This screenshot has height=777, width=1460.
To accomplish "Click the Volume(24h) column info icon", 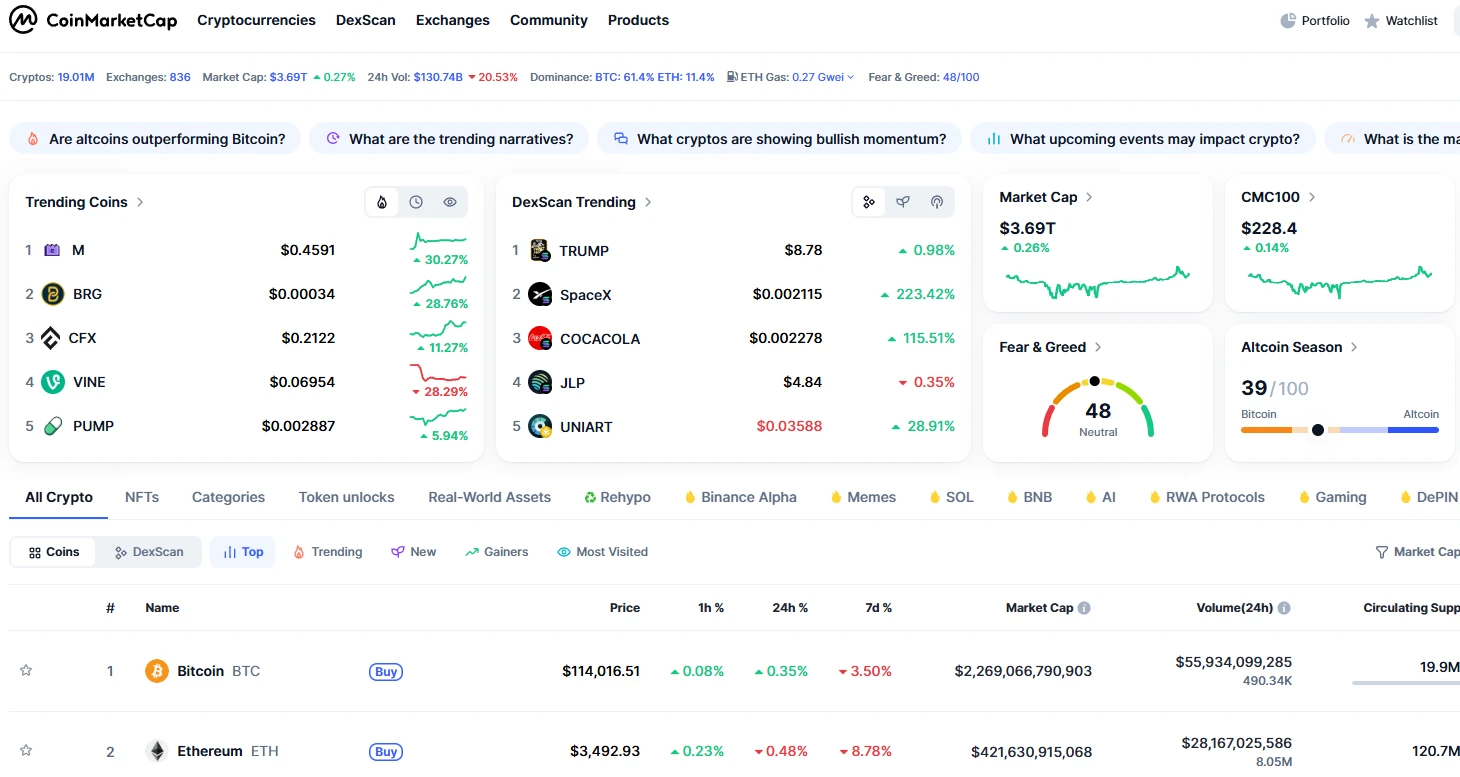I will (x=1284, y=608).
